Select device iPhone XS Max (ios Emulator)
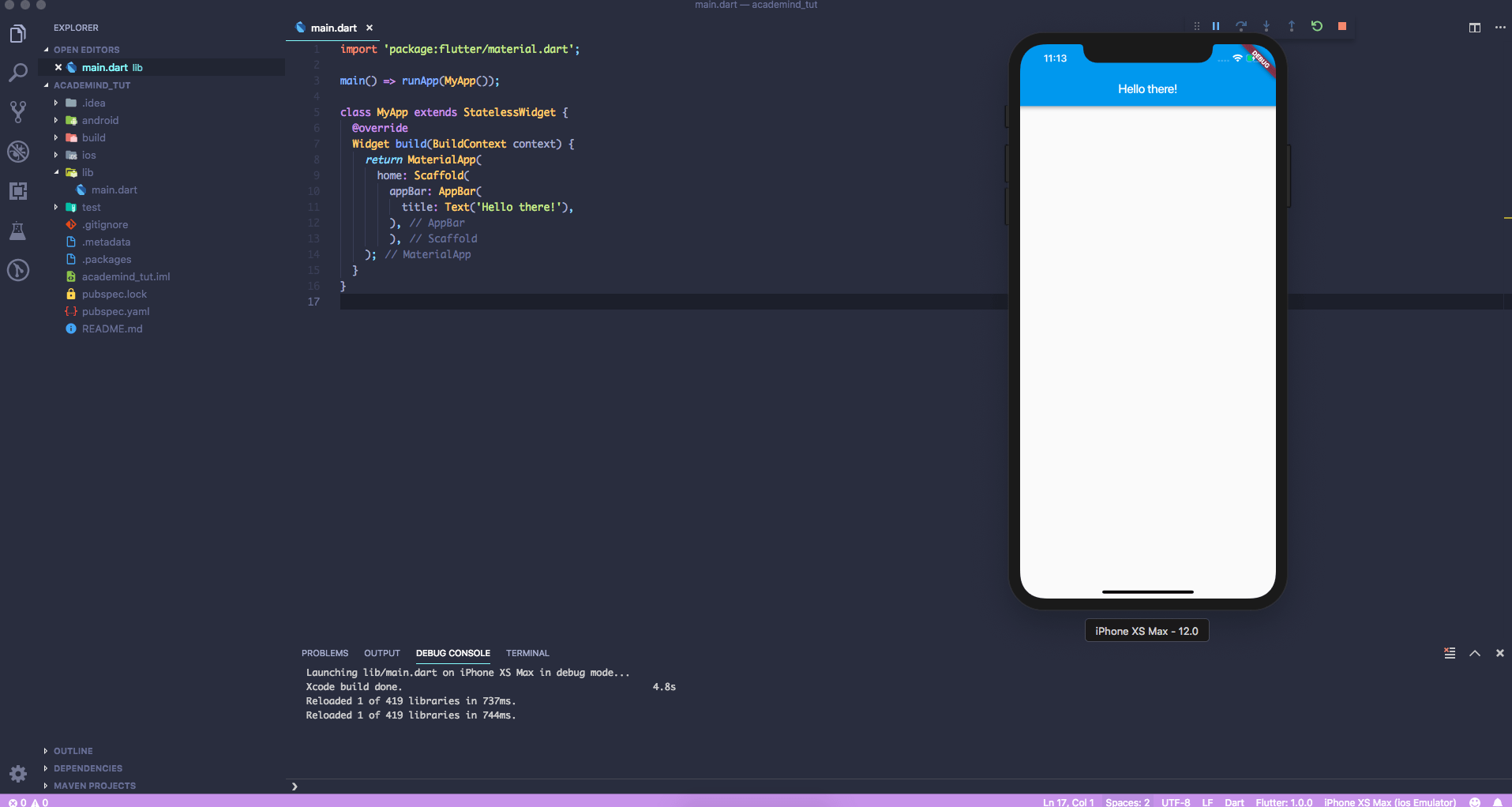The height and width of the screenshot is (807, 1512). [1390, 801]
